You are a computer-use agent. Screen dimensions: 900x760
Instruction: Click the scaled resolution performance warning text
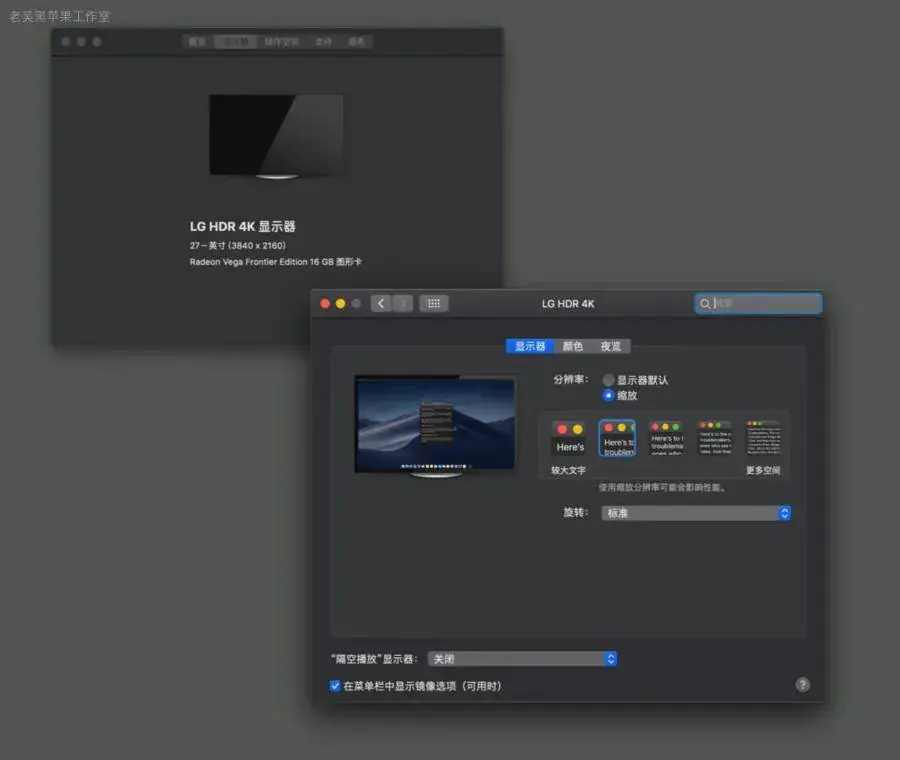click(662, 487)
